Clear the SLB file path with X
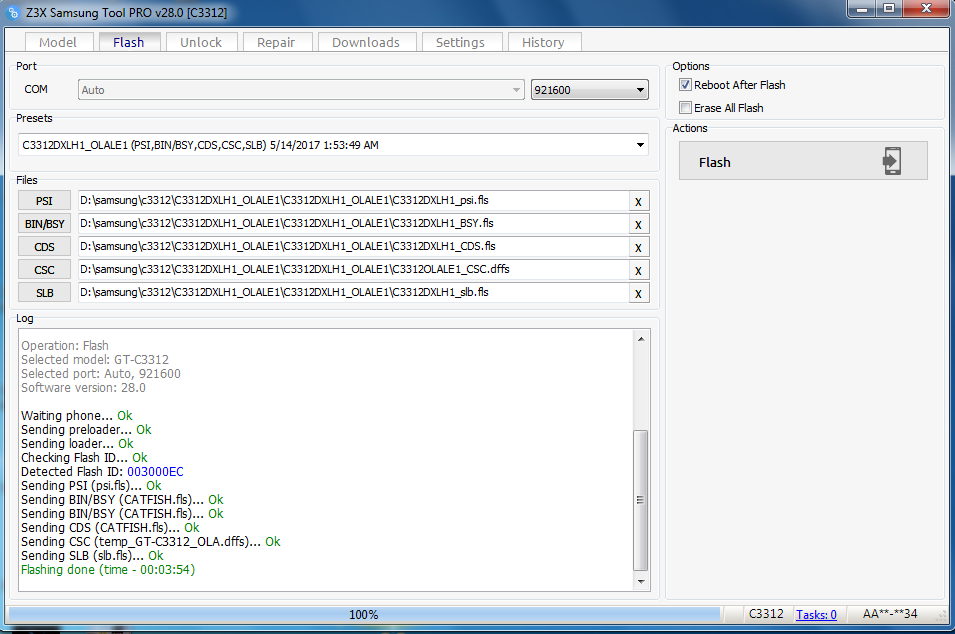The image size is (955, 634). [x=638, y=294]
